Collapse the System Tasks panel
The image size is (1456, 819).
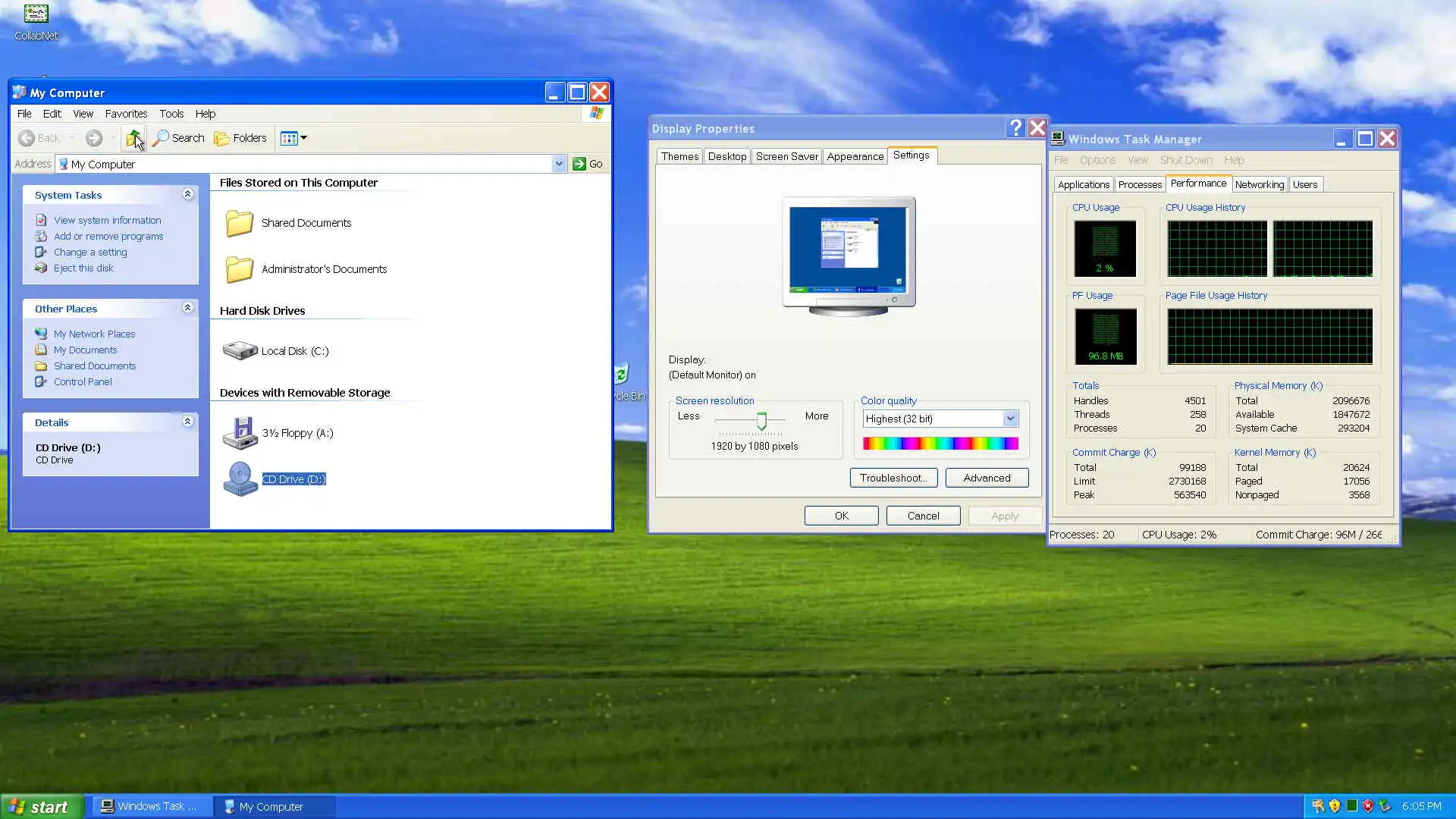(x=187, y=195)
